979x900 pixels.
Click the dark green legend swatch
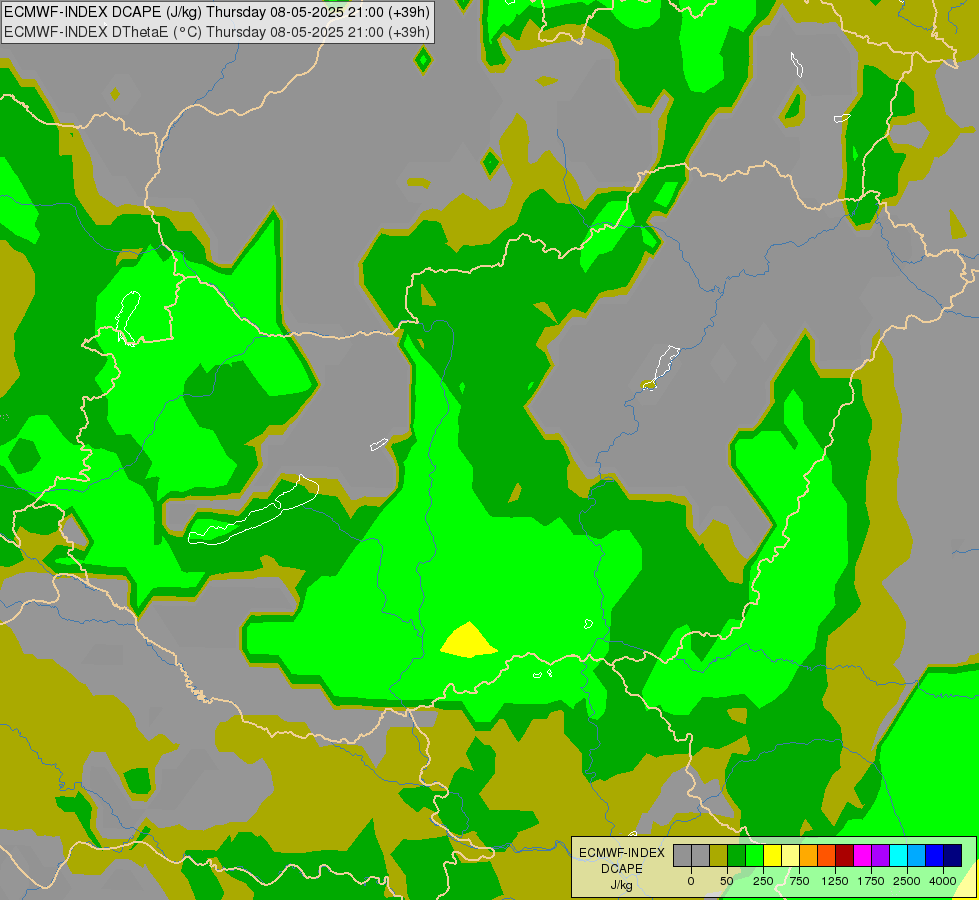[x=737, y=855]
